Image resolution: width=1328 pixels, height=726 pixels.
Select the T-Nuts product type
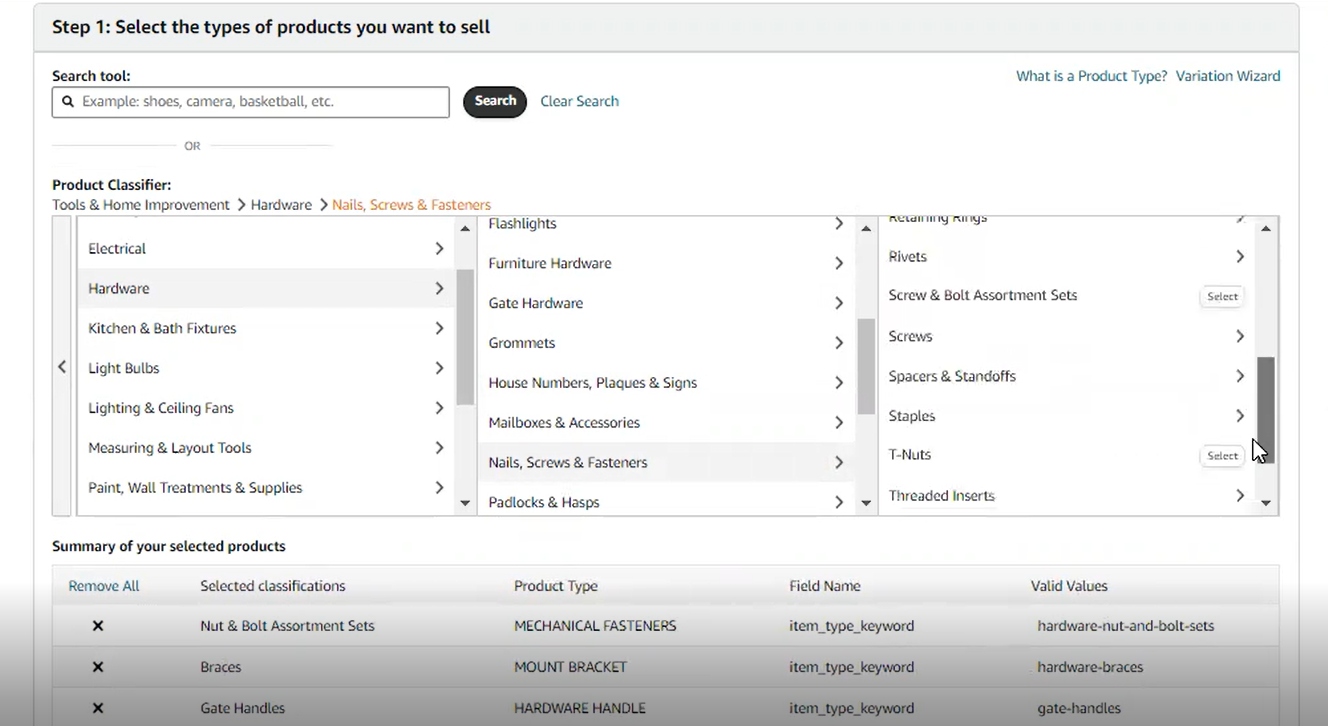[1222, 455]
